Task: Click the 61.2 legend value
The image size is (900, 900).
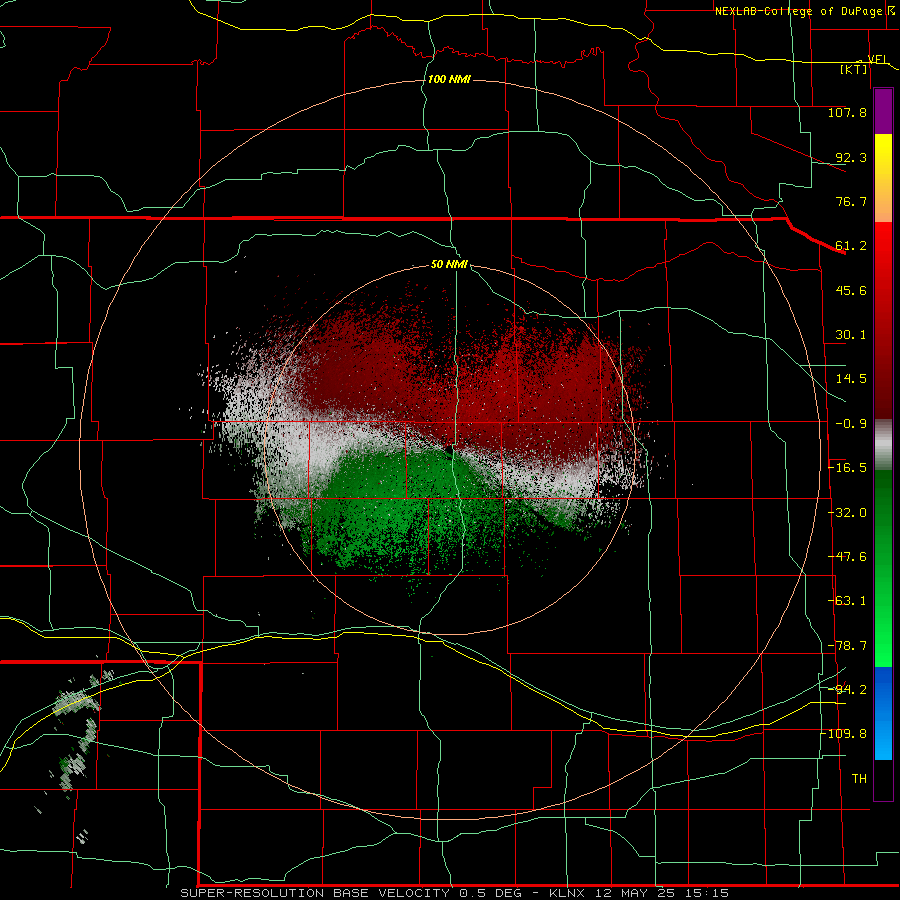Action: [851, 246]
